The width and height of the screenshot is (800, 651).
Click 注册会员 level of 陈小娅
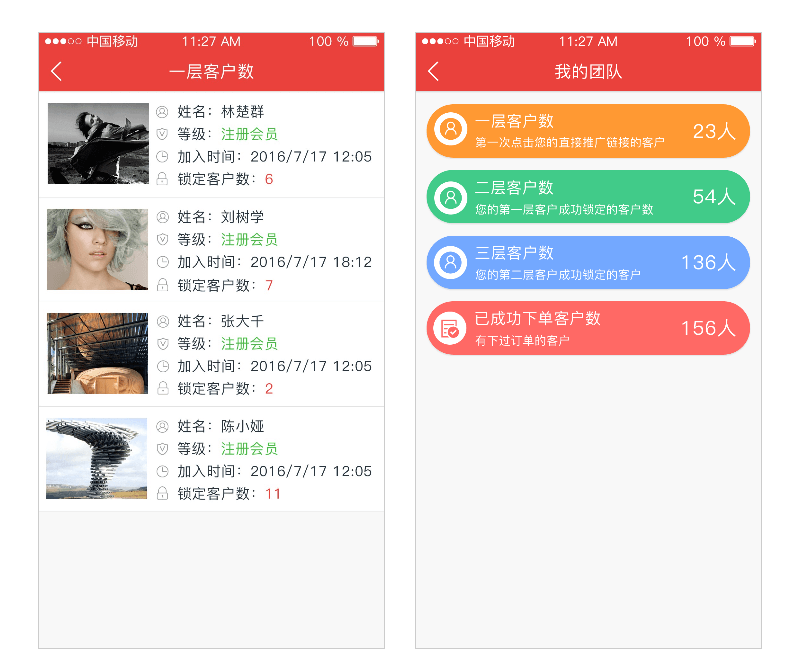[x=249, y=449]
